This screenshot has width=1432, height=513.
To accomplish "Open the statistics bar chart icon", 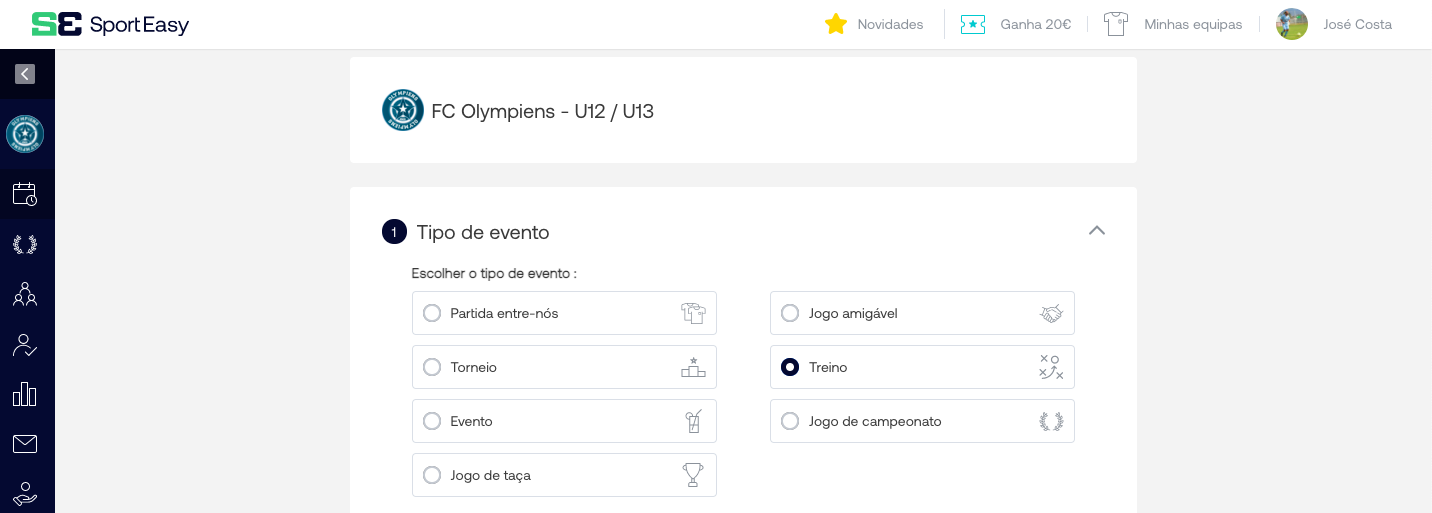I will pos(25,394).
